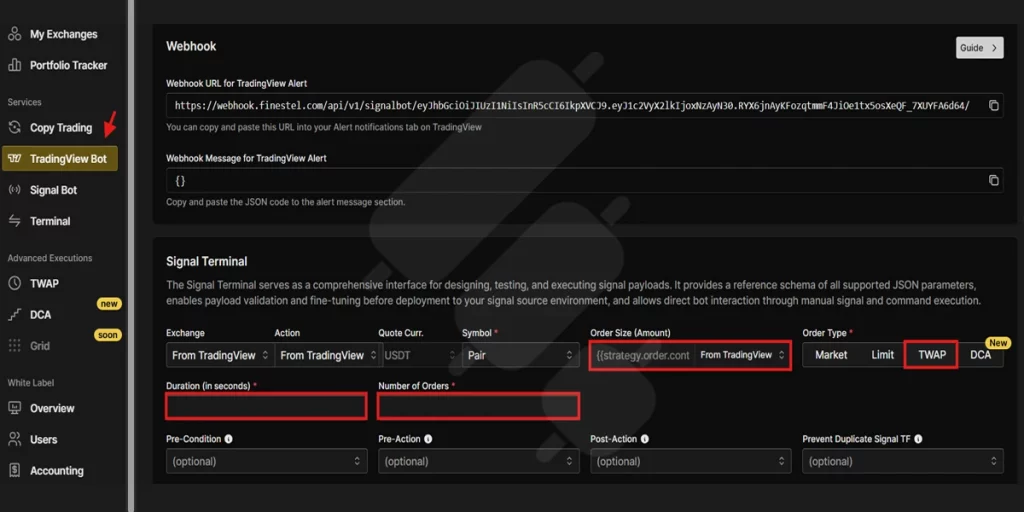This screenshot has width=1024, height=512.
Task: Open the Pre-Condition dropdown
Action: click(x=266, y=461)
